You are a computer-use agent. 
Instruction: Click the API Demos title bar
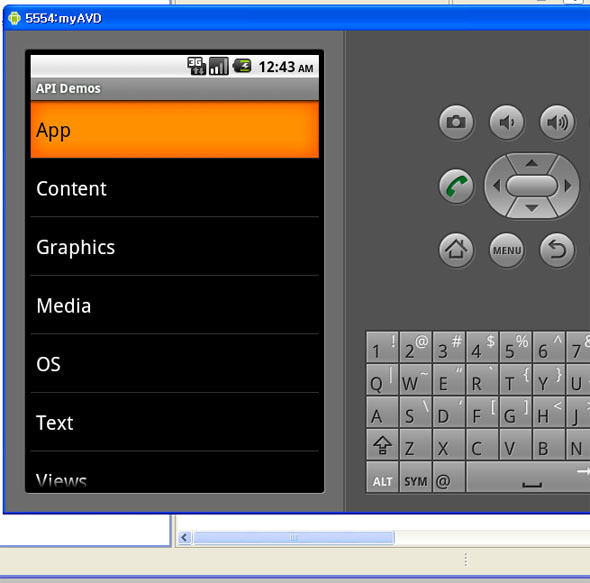click(x=175, y=89)
